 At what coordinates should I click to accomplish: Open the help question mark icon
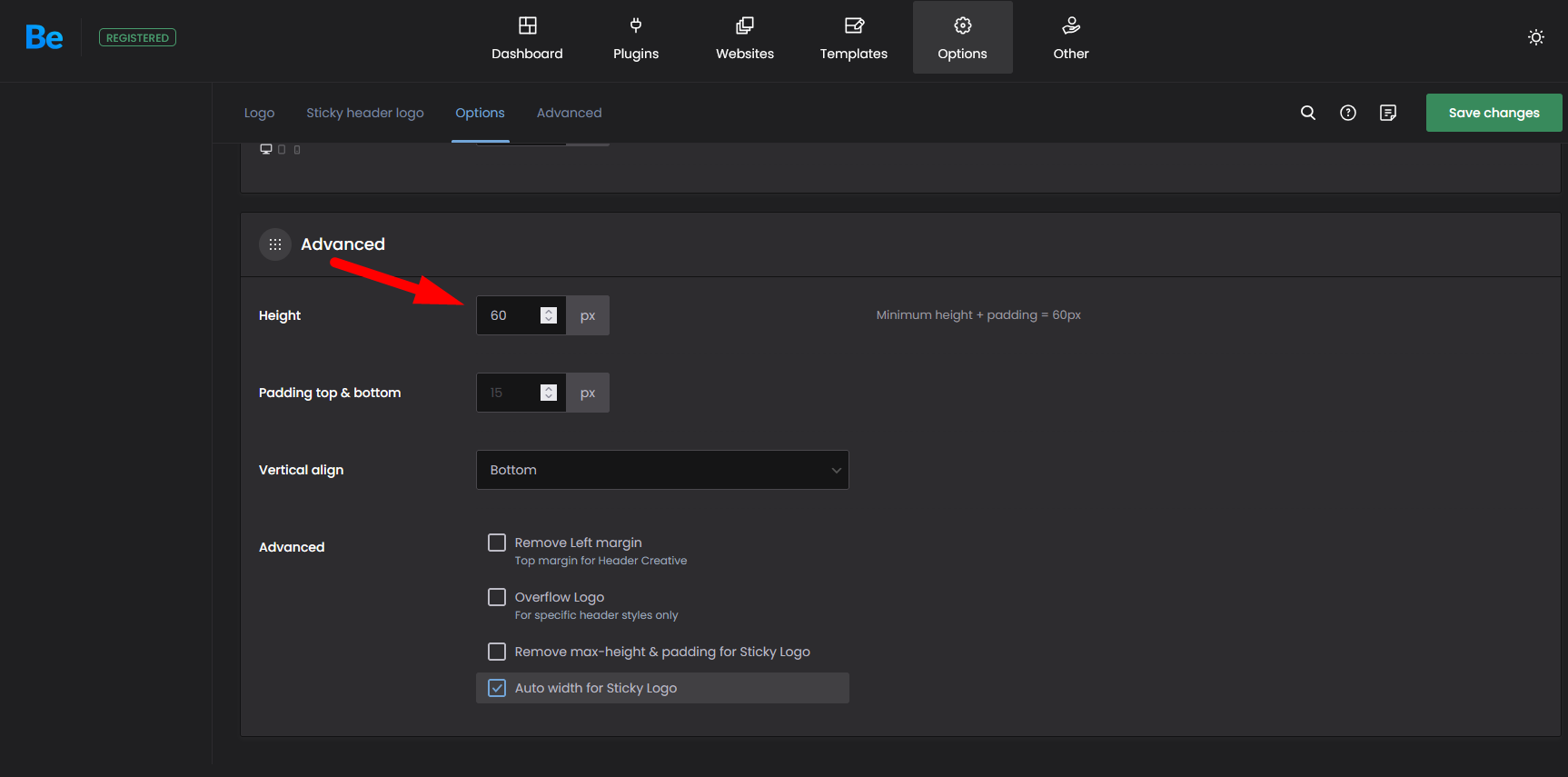[x=1348, y=113]
